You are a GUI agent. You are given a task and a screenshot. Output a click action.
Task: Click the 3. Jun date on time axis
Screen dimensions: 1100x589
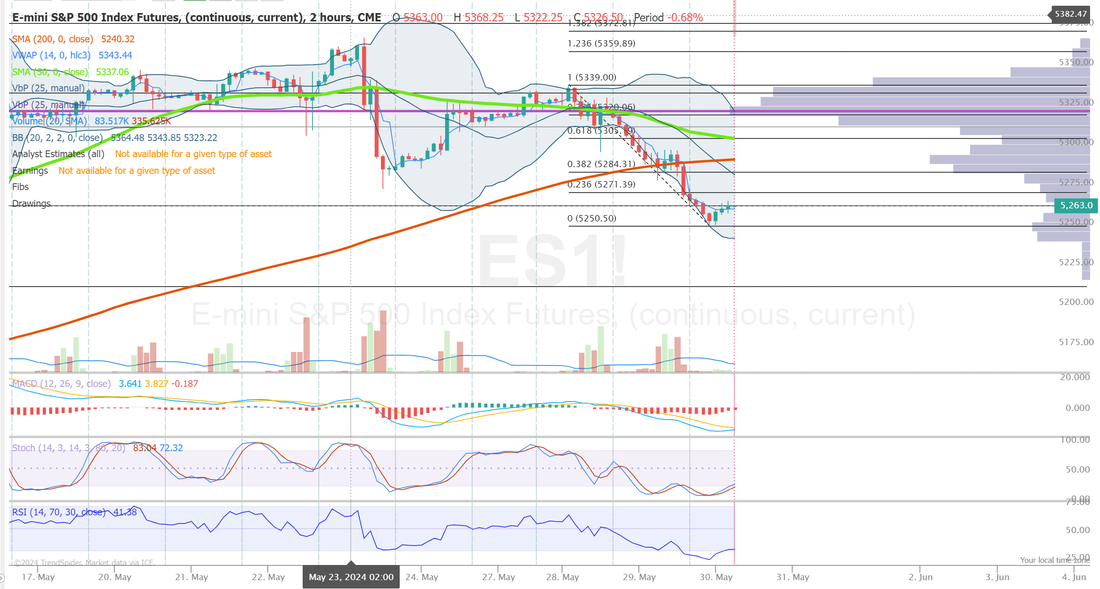click(997, 577)
